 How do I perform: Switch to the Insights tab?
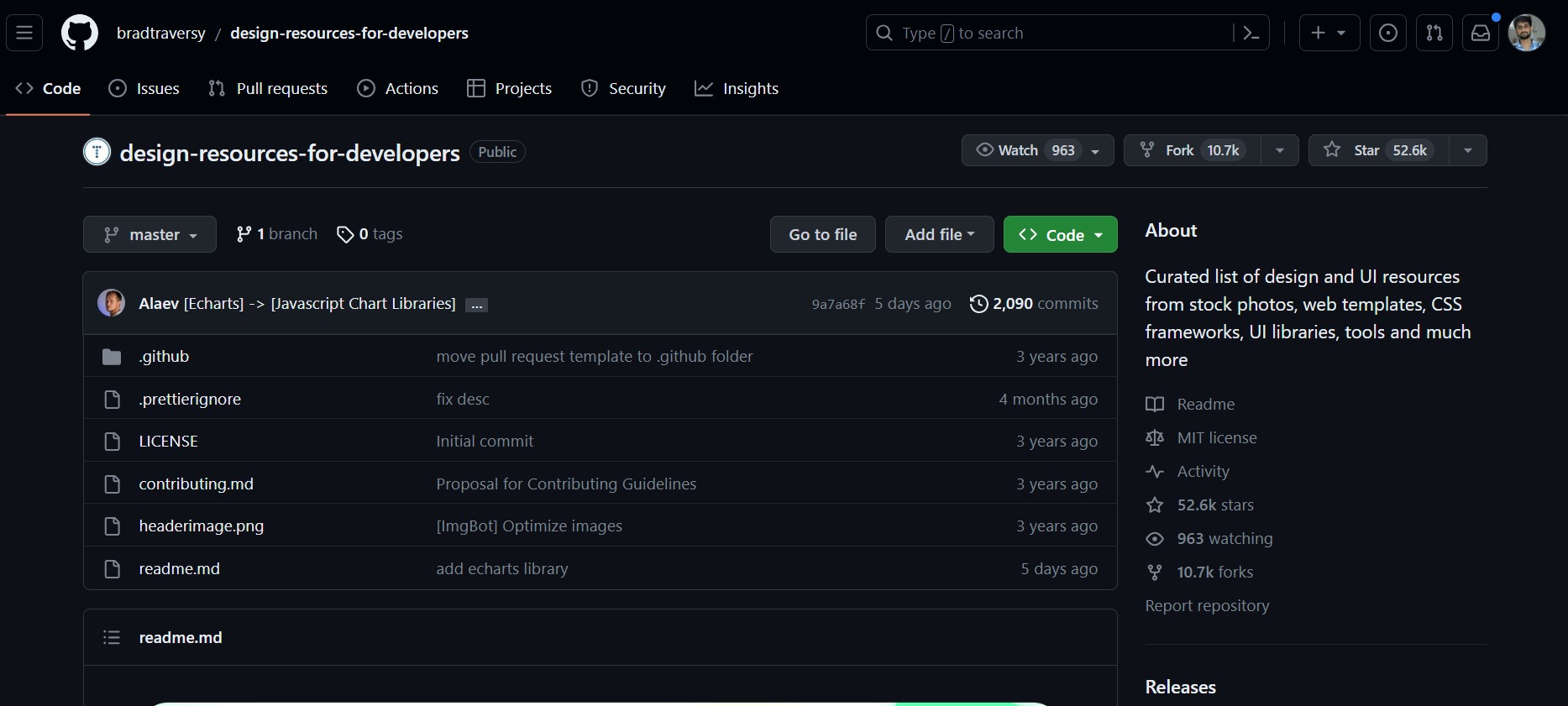point(737,88)
